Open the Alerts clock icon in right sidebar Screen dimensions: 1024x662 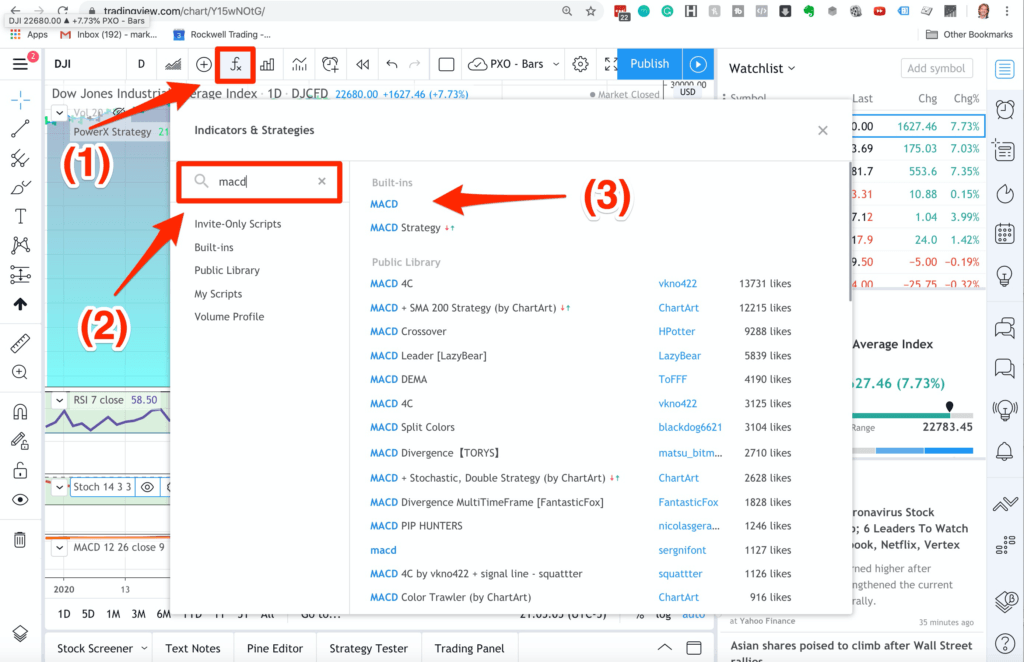1005,108
